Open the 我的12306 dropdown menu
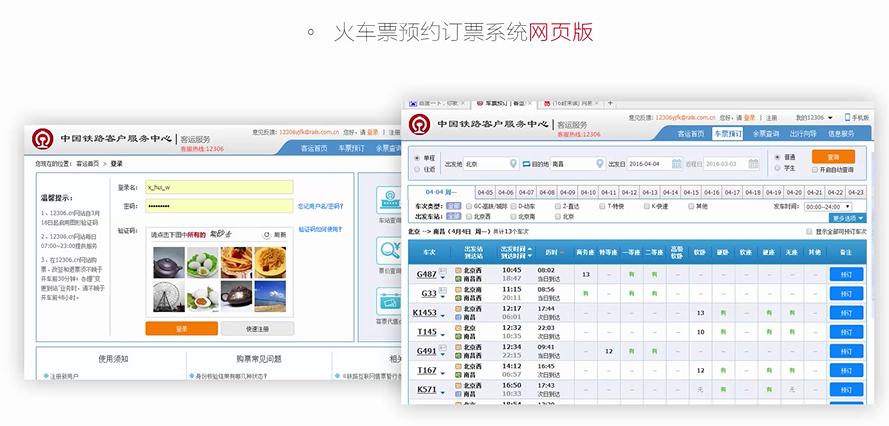 [x=814, y=117]
